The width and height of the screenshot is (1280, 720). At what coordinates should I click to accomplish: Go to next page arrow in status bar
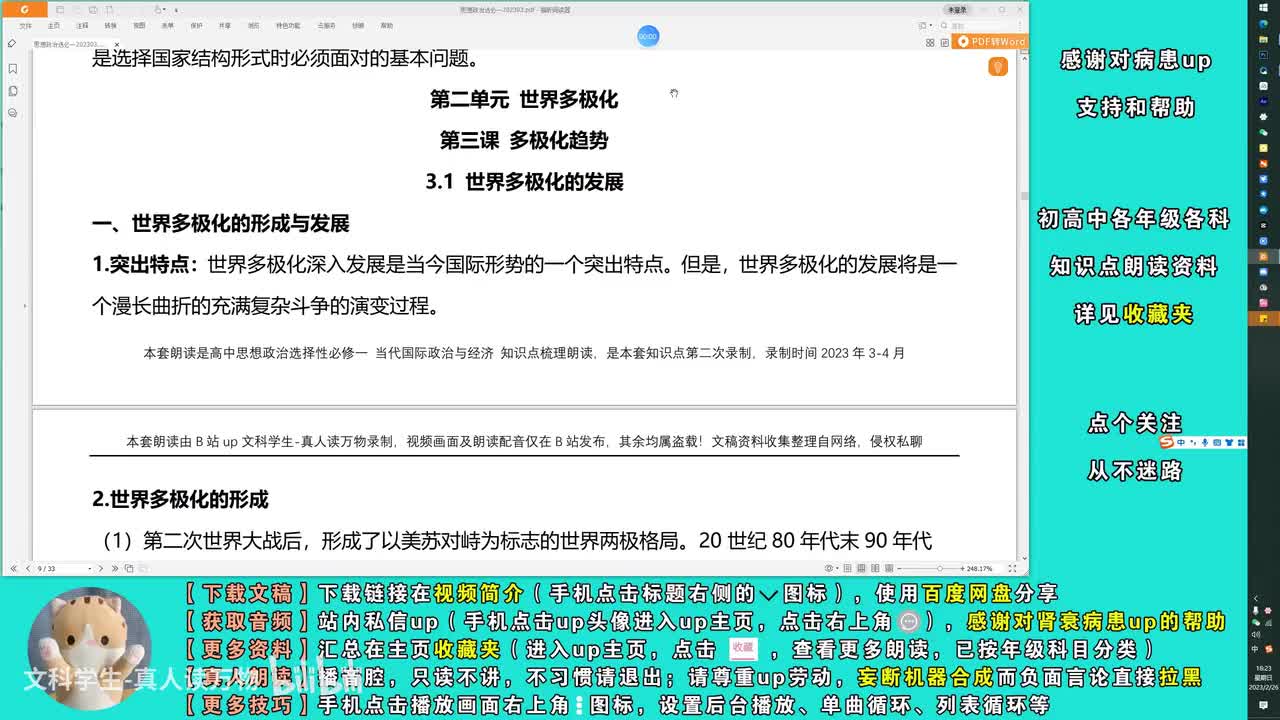[x=101, y=568]
